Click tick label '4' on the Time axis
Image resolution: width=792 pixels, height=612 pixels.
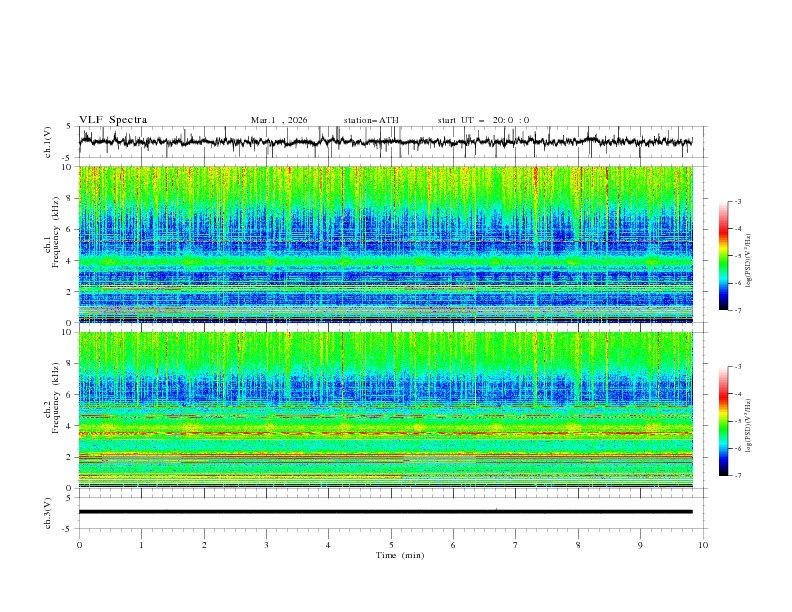tap(328, 545)
